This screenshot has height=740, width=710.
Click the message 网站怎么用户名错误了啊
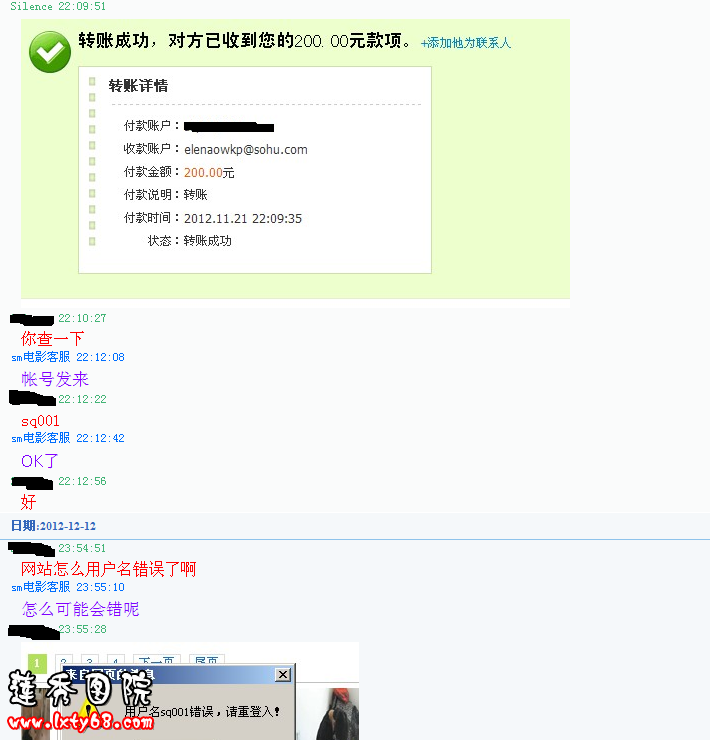tap(108, 569)
